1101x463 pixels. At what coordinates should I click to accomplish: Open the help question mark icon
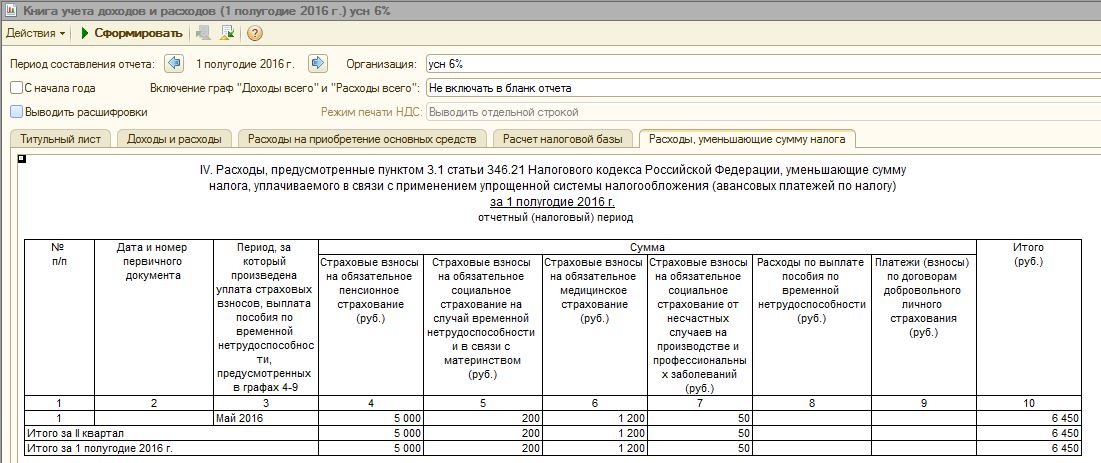point(254,33)
